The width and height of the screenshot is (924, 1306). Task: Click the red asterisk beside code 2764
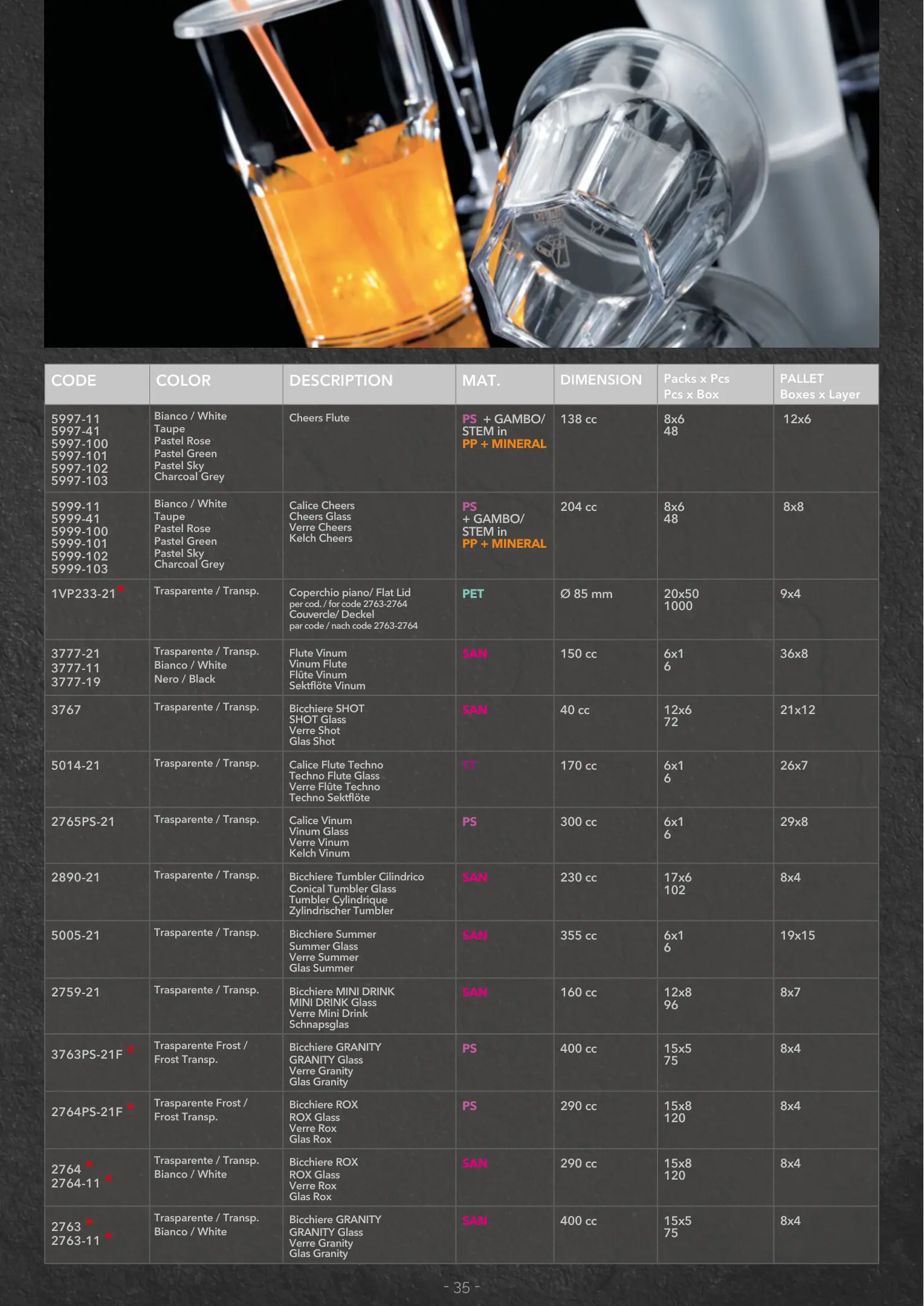(x=89, y=1165)
